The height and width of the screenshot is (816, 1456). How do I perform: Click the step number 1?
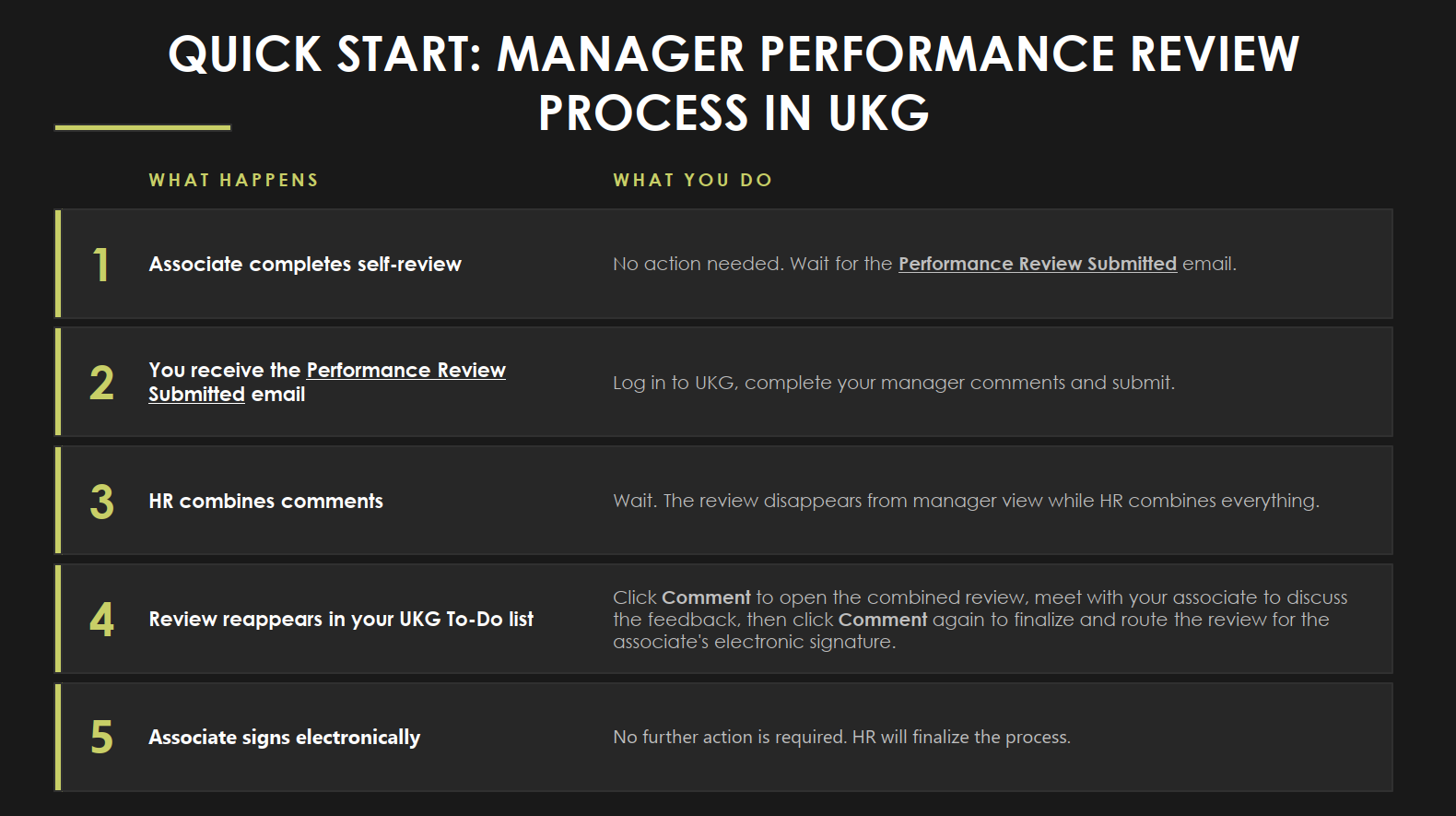[101, 265]
